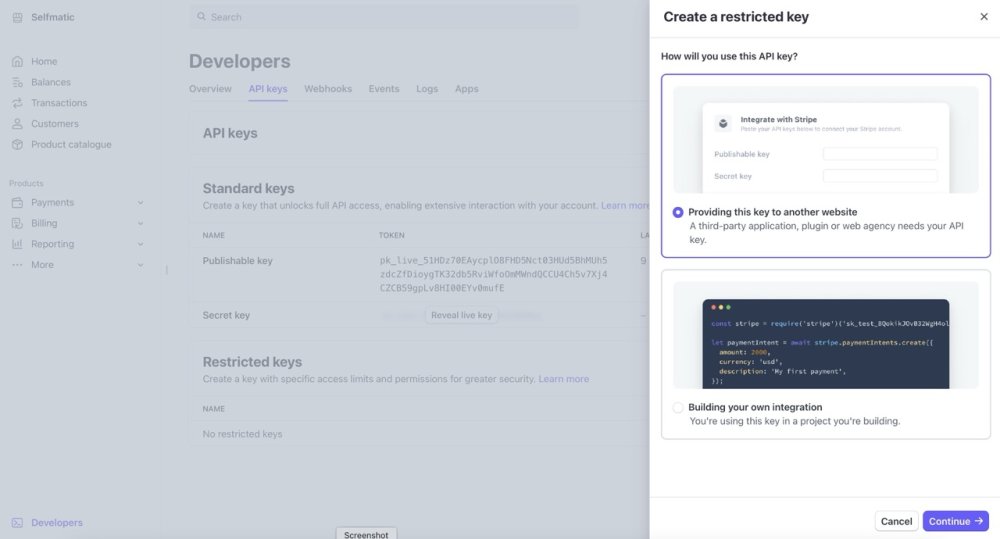Click the Developers sidebar label
Image resolution: width=1000 pixels, height=539 pixels.
coord(57,522)
